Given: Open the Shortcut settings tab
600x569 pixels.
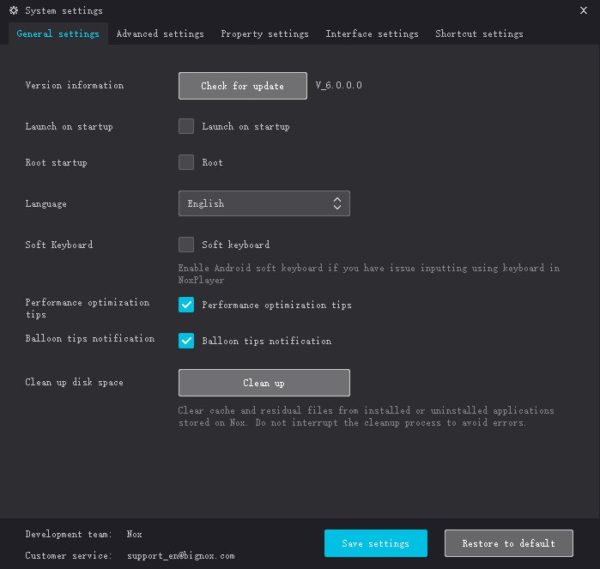Looking at the screenshot, I should point(479,34).
